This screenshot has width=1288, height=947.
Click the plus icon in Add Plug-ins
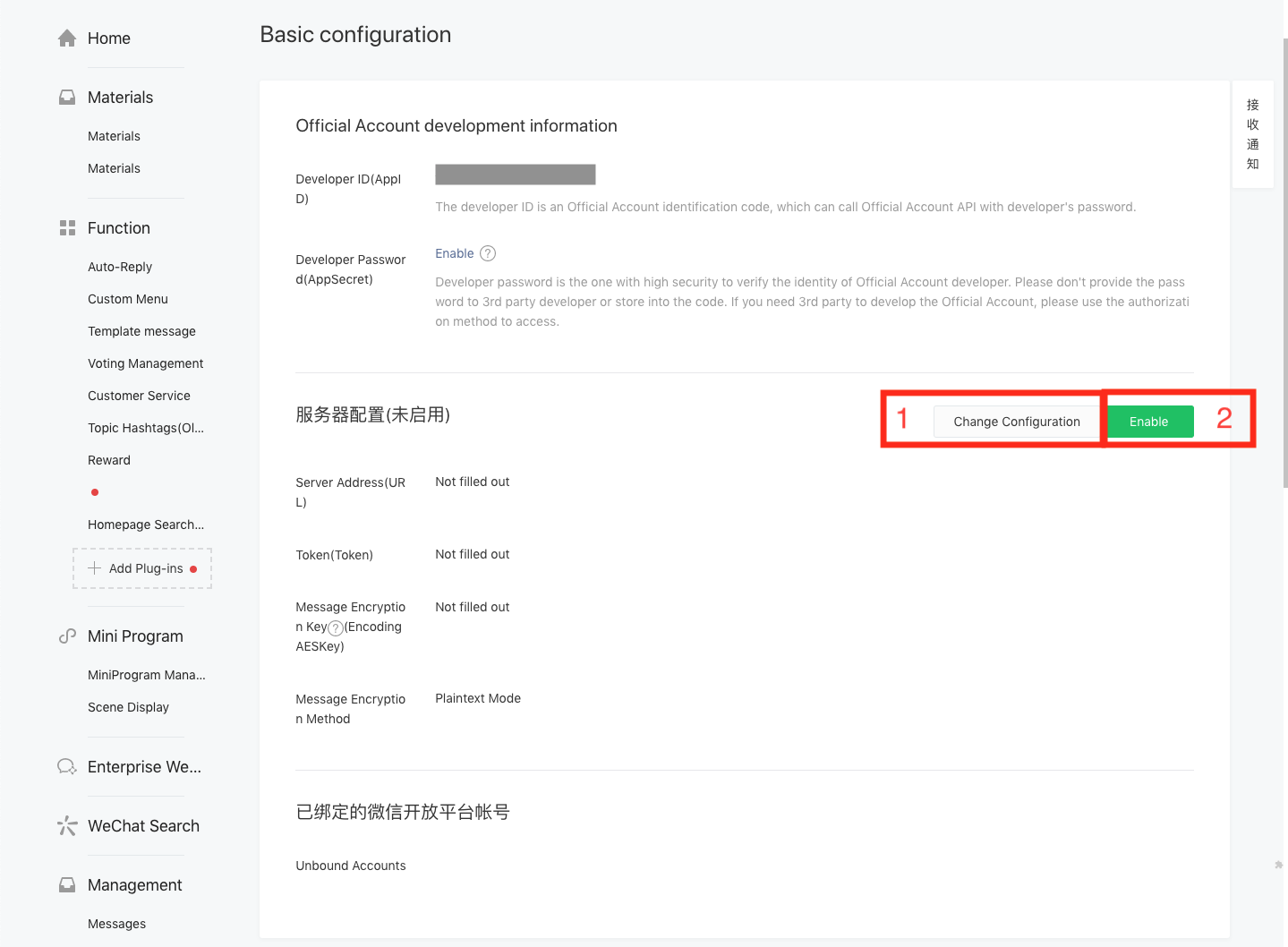point(94,568)
